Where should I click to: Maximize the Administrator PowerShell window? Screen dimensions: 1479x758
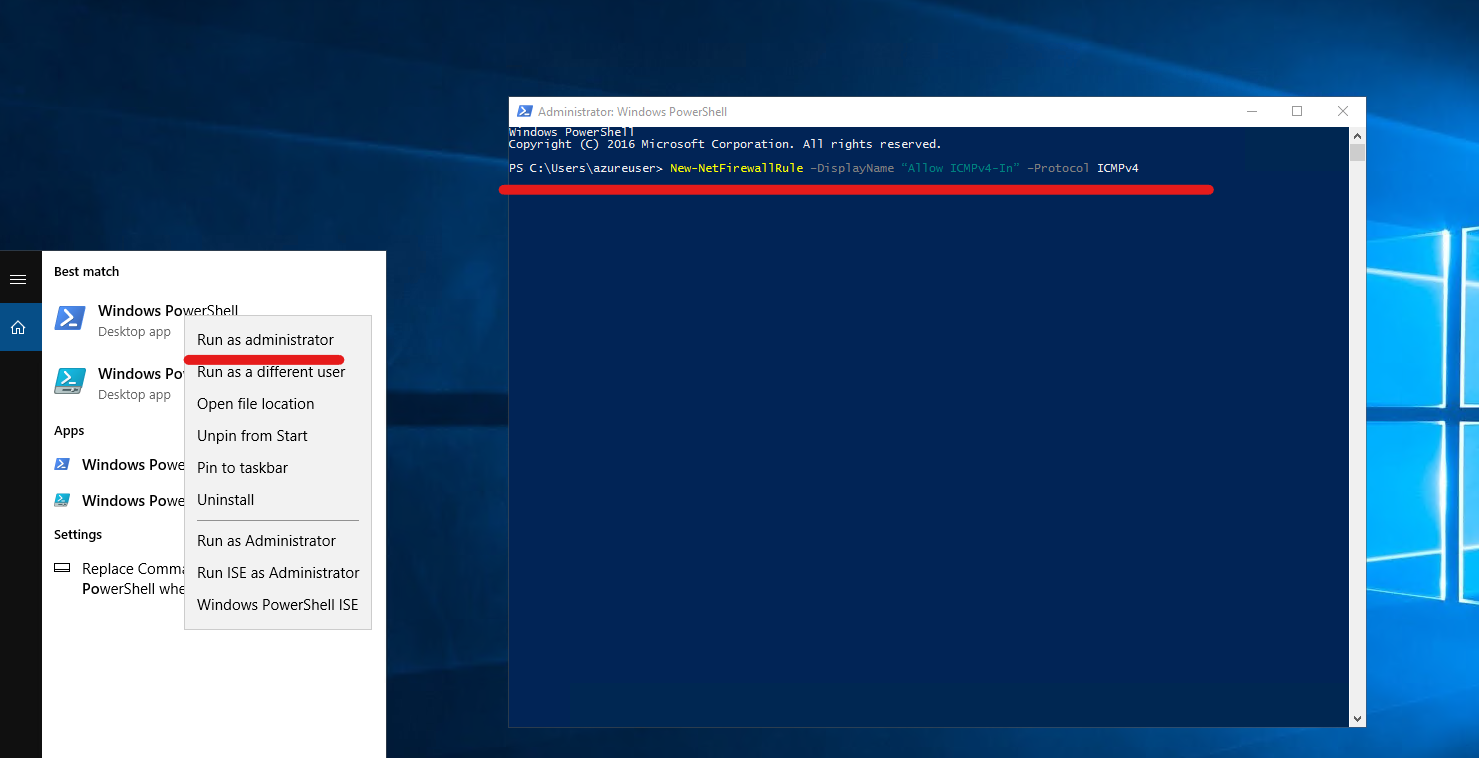pos(1297,112)
